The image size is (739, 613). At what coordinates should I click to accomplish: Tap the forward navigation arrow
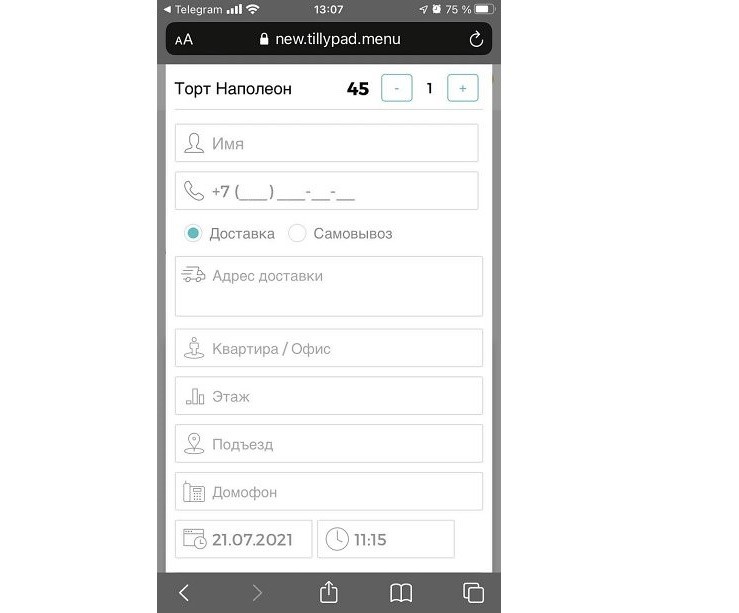tap(257, 593)
